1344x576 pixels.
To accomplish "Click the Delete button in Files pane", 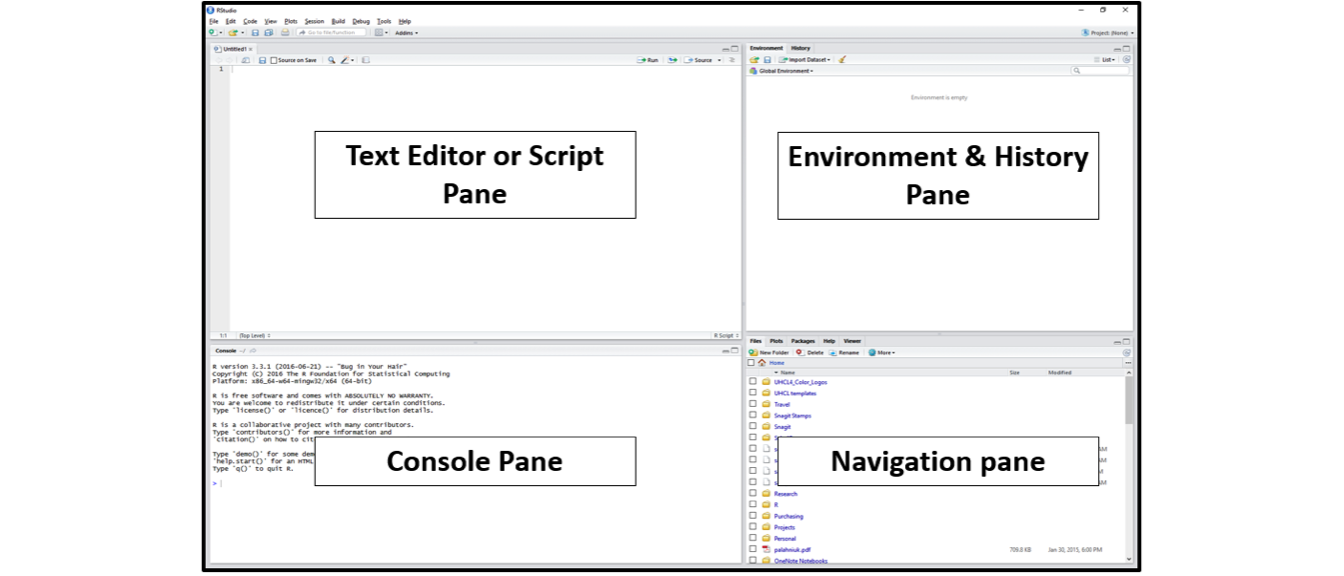I will [810, 353].
